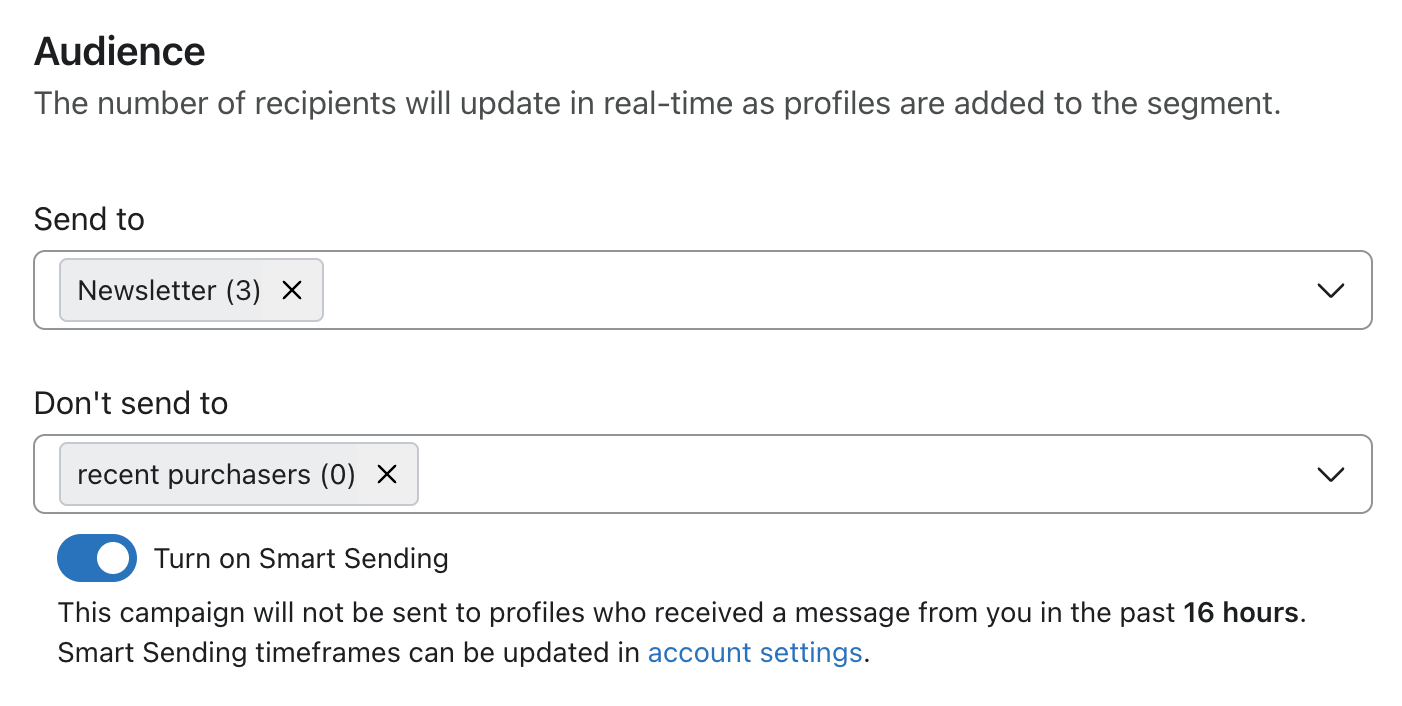Viewport: 1402px width, 706px height.
Task: Collapse the Send to recipient selector
Action: (1330, 290)
